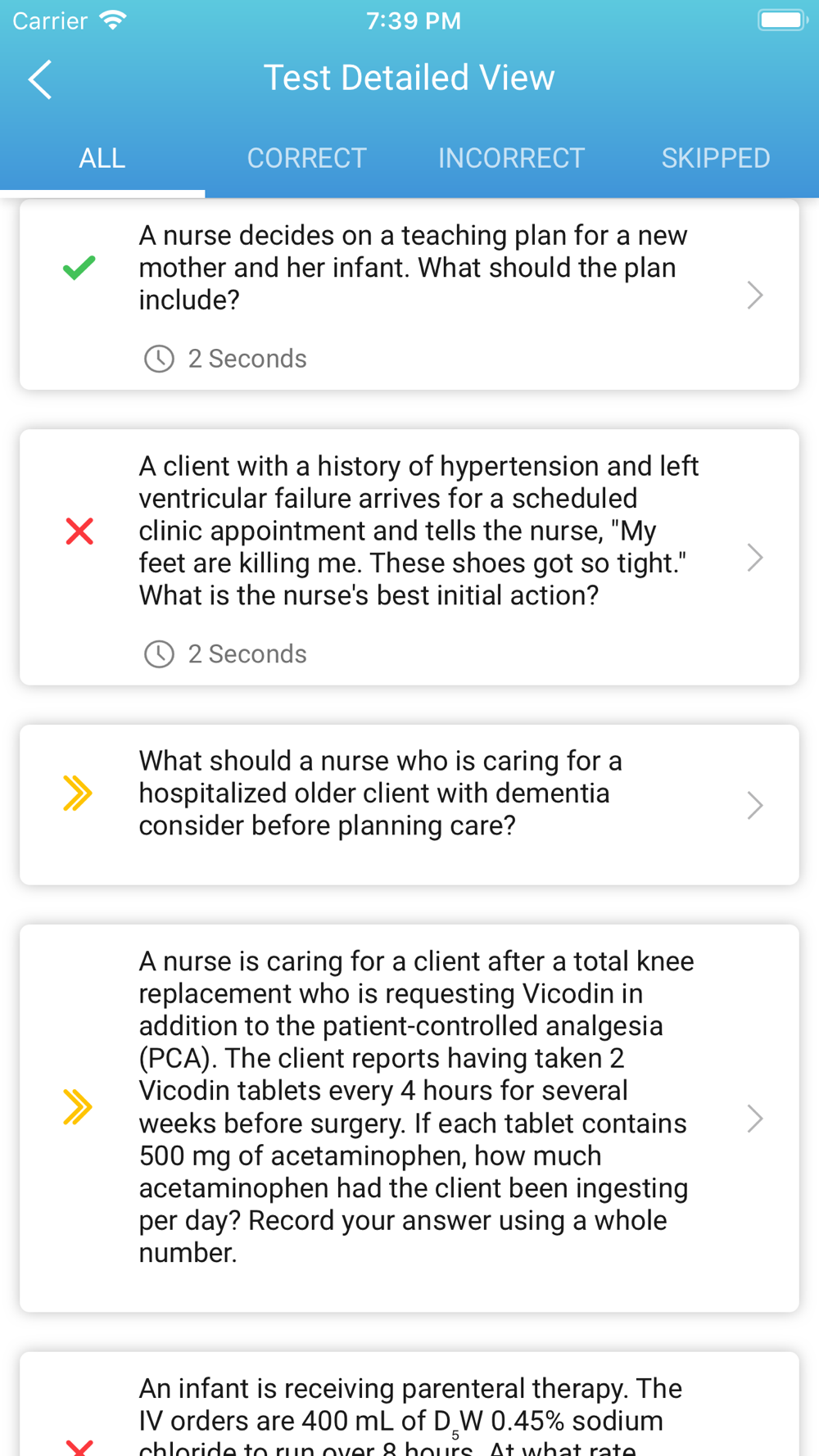Viewport: 819px width, 1456px height.
Task: Switch to the INCORRECT tab
Action: [512, 158]
